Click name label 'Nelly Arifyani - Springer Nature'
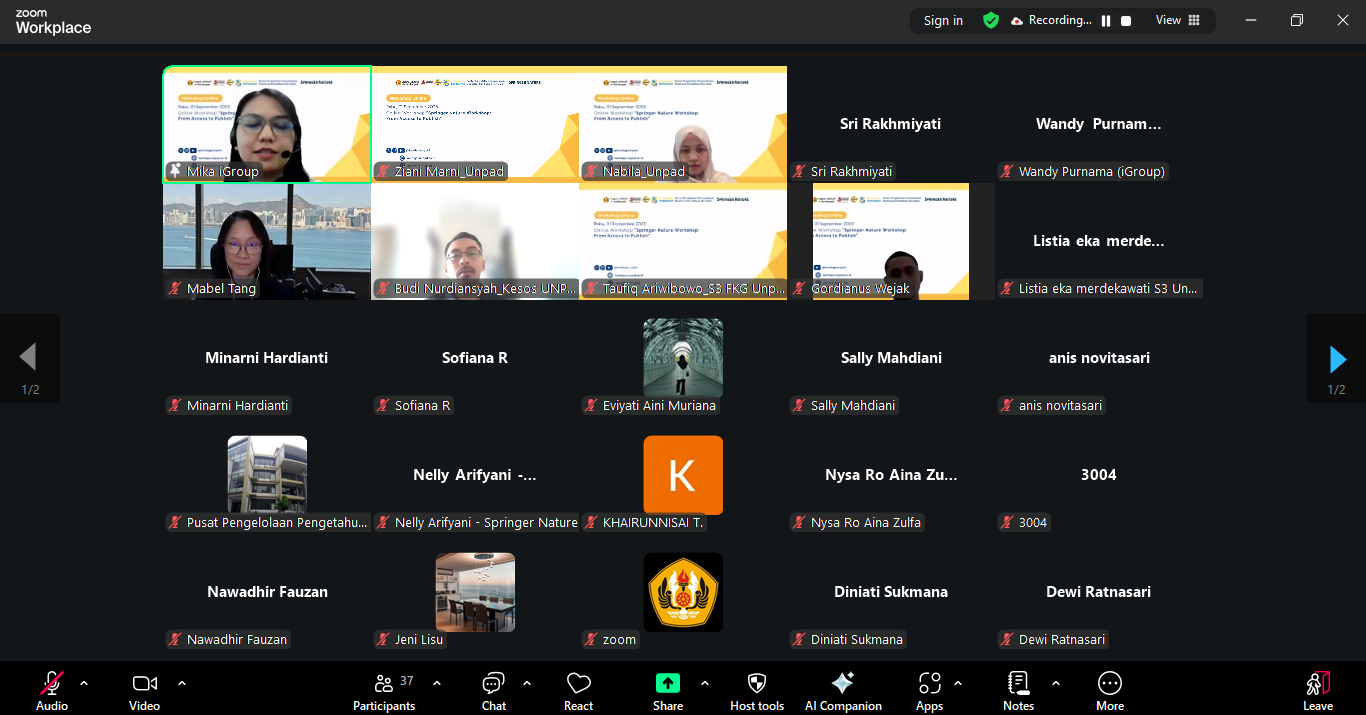This screenshot has height=715, width=1366. 486,523
